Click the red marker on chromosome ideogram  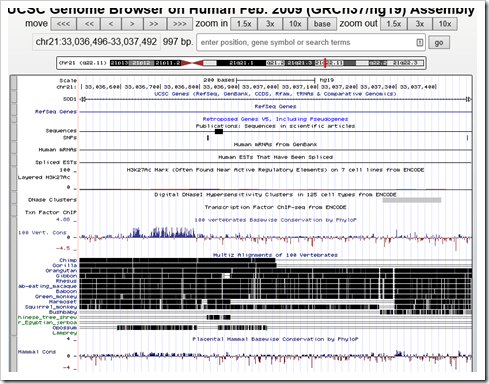[325, 63]
